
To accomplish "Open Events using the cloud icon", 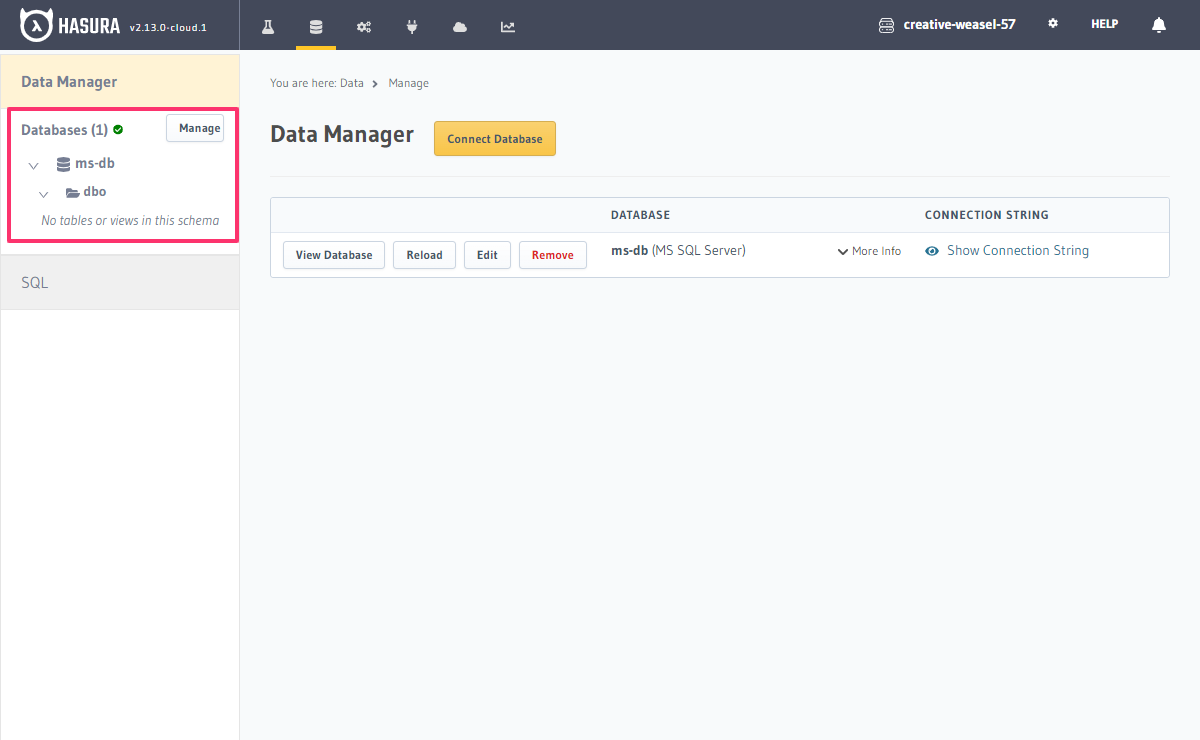I will 459,25.
